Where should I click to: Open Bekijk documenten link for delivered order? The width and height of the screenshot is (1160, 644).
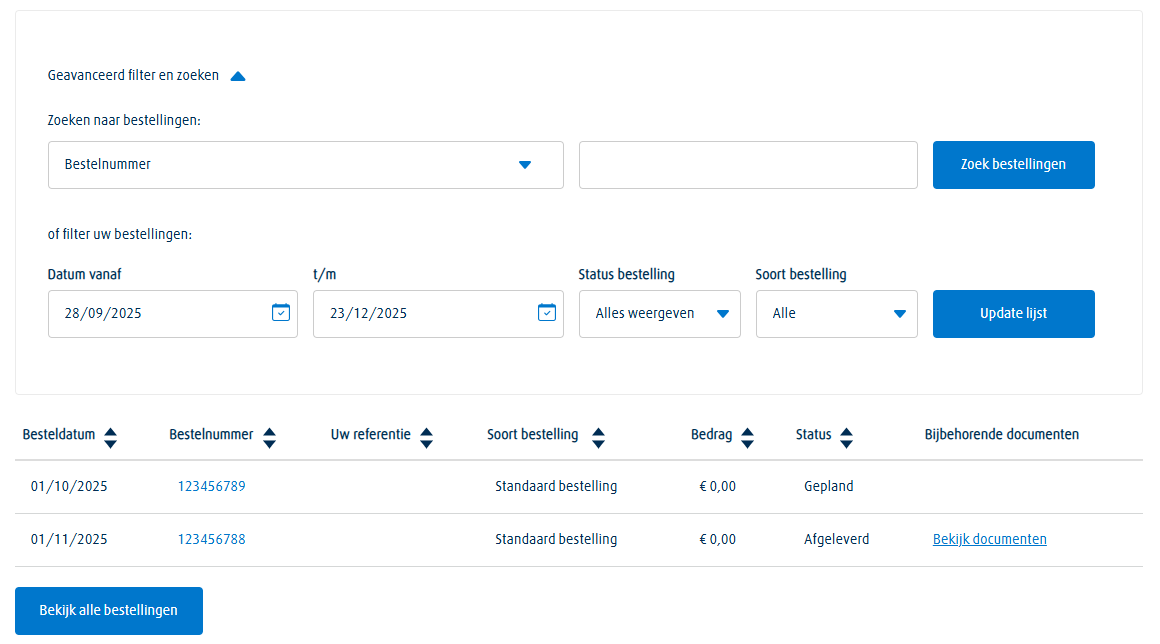pos(989,539)
